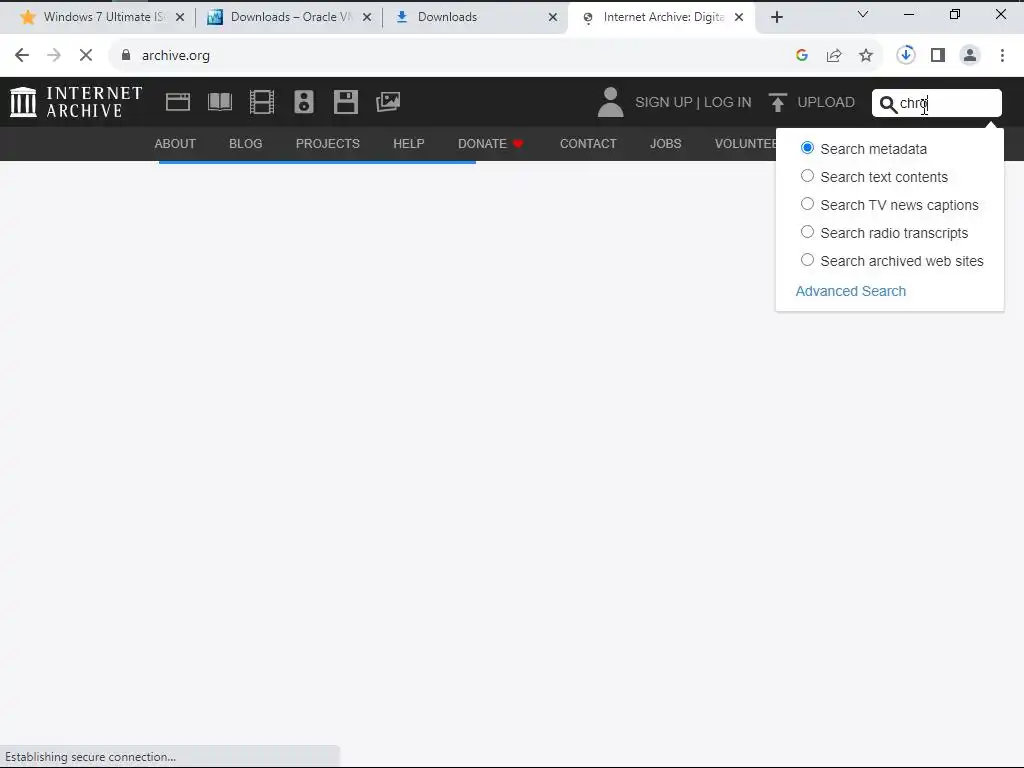Switch to the Downloads tab
Screen dimensions: 1024x768
[x=476, y=17]
